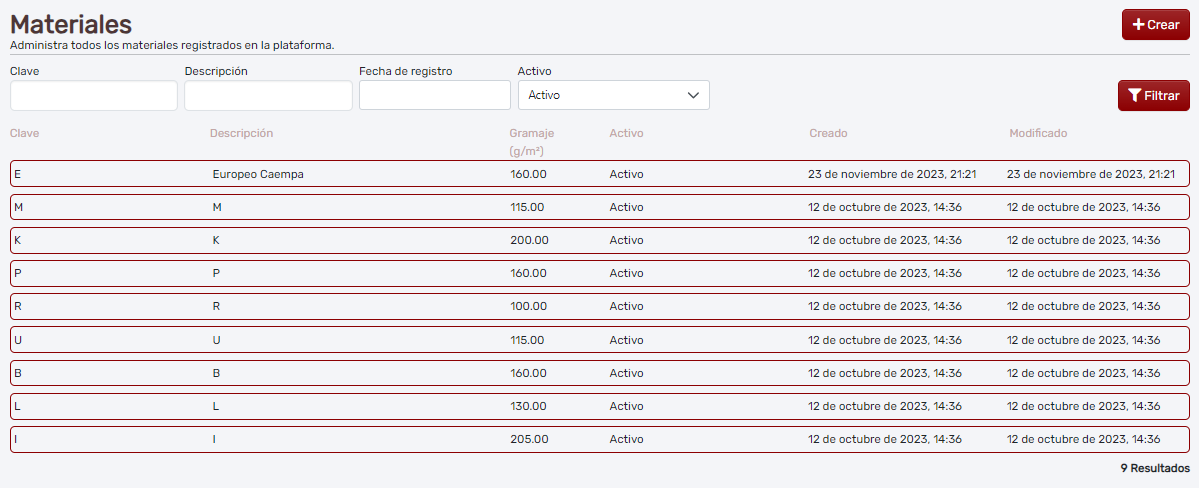The height and width of the screenshot is (488, 1199).
Task: Click the Gramaje column header
Action: (531, 133)
